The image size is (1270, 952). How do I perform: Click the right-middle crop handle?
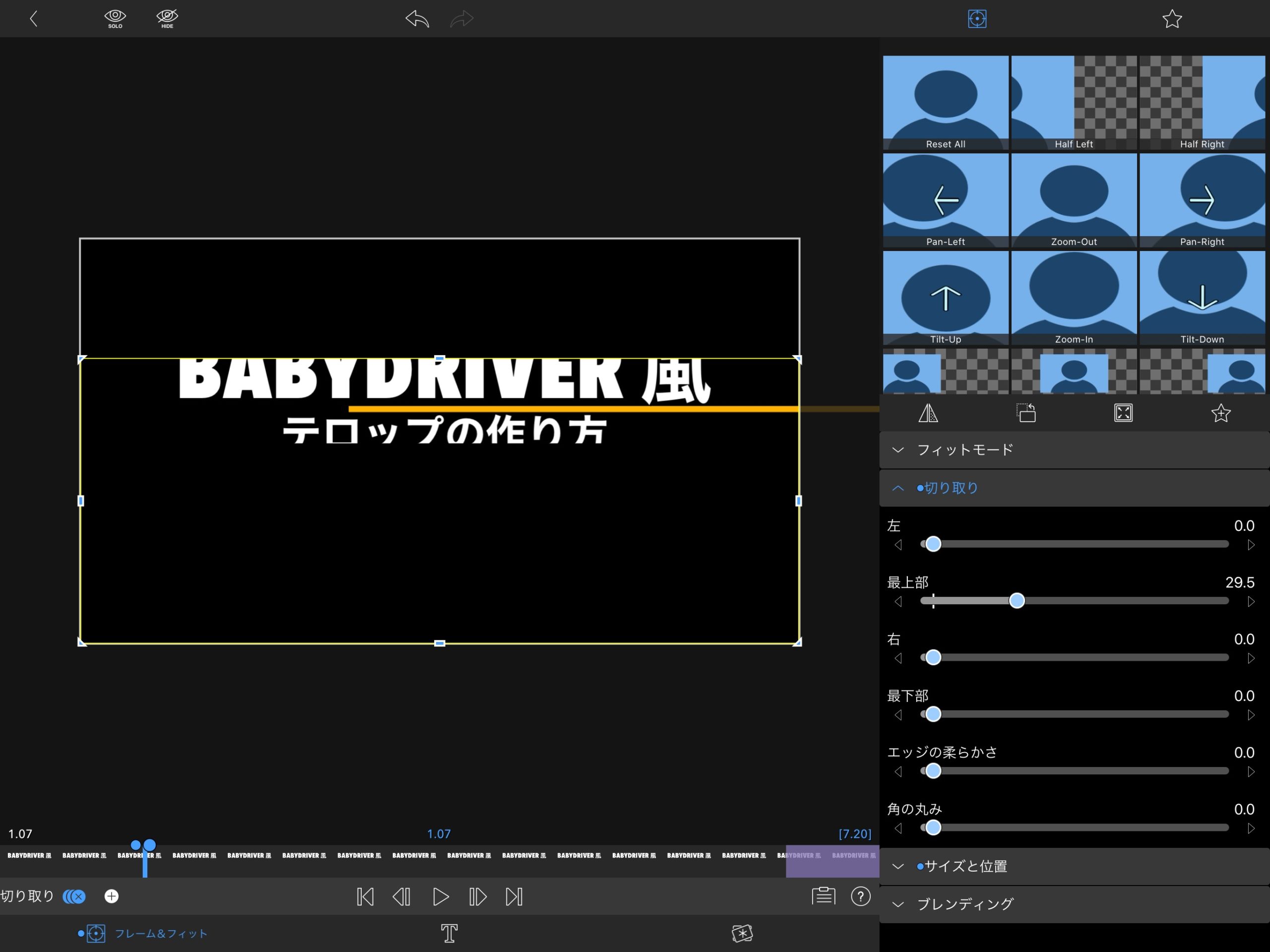pos(798,501)
